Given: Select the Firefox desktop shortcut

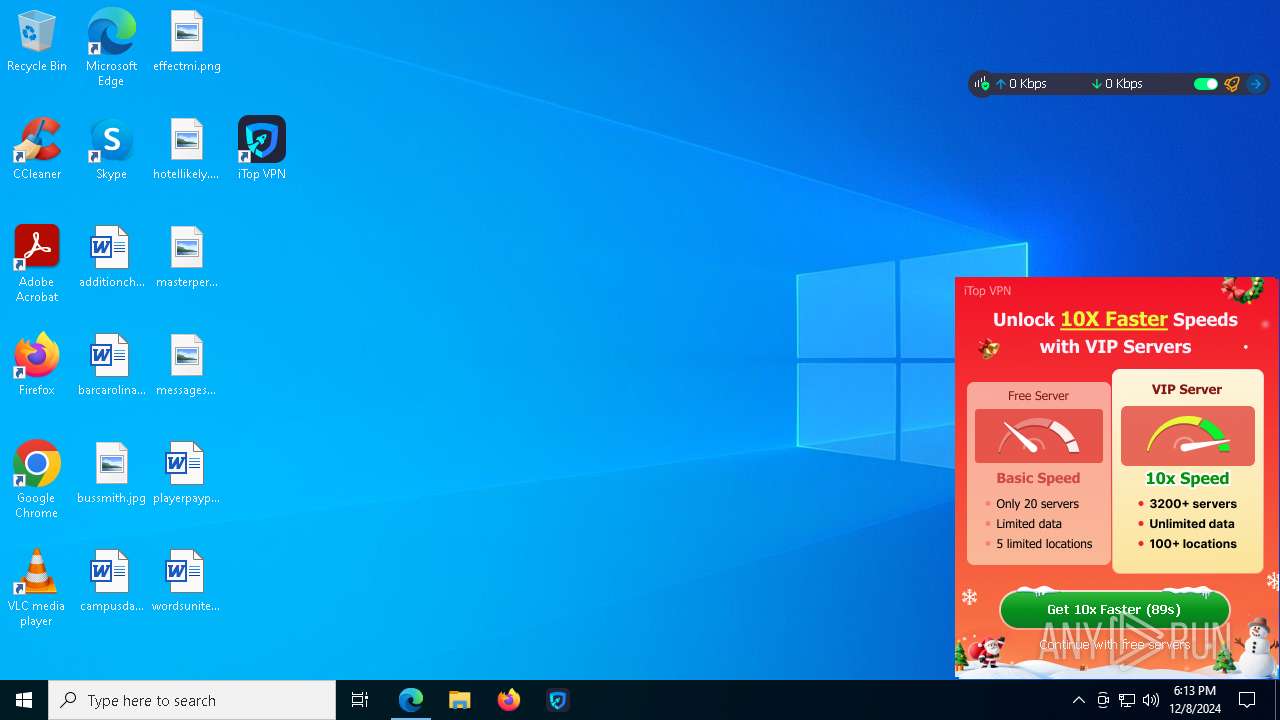Looking at the screenshot, I should tap(37, 366).
